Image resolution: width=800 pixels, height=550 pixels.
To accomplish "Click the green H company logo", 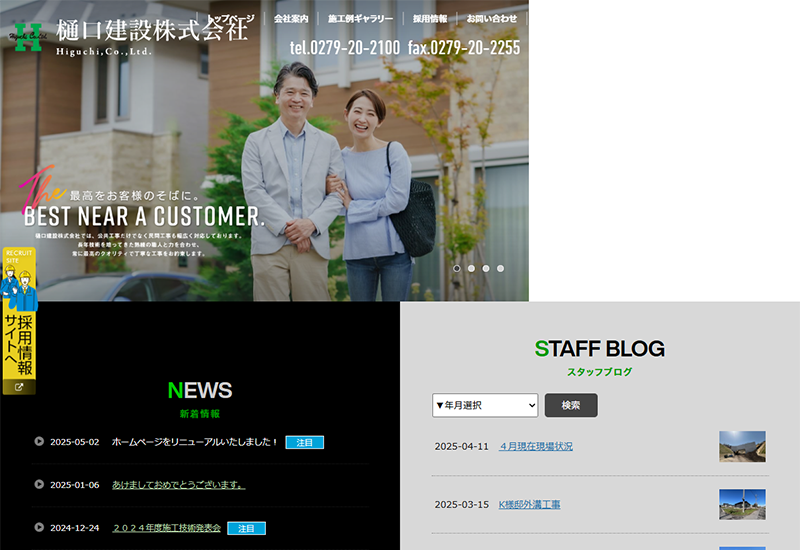I will coord(28,37).
